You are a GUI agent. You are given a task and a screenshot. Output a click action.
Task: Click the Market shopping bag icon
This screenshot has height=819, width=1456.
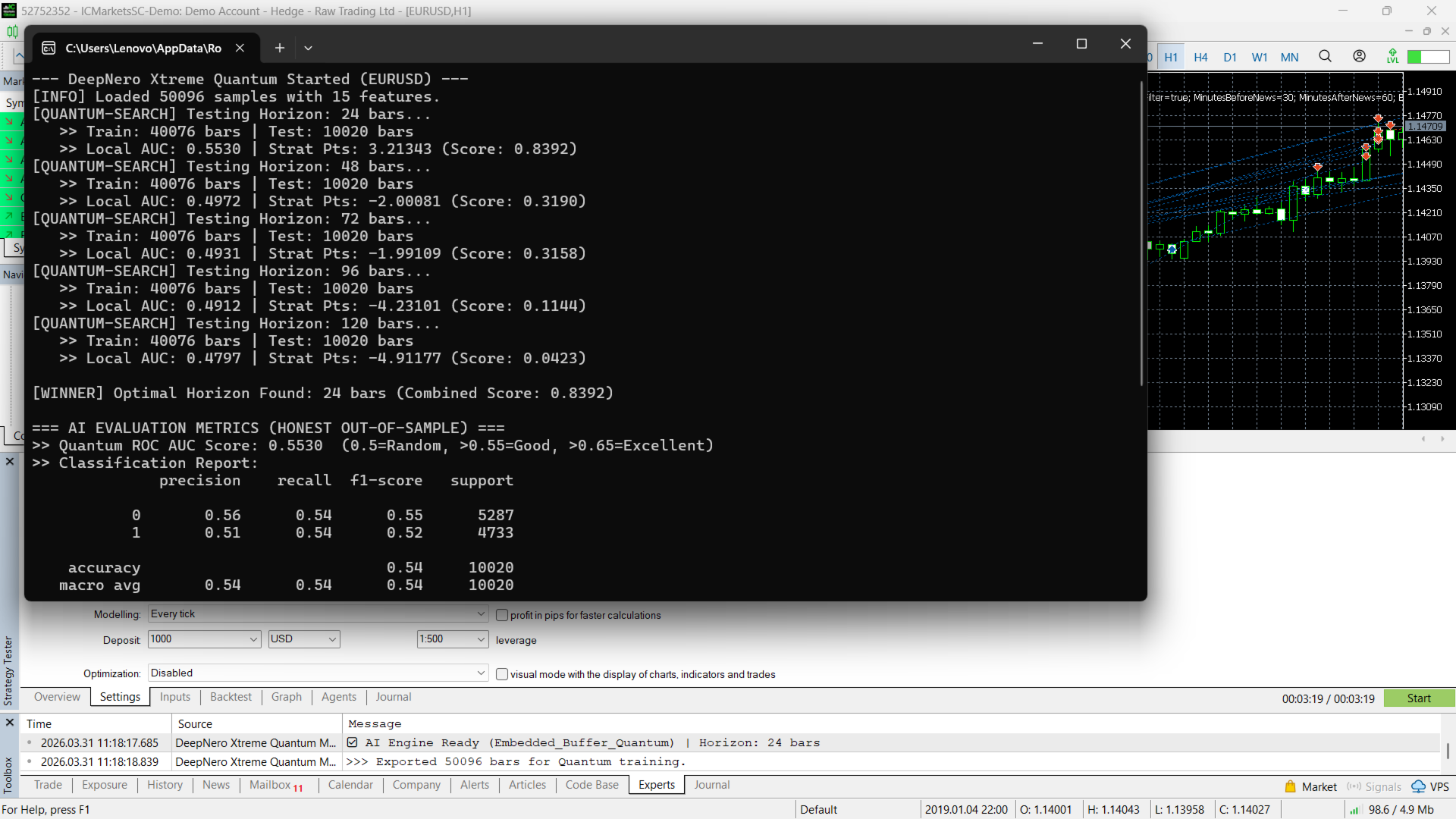pos(1291,786)
